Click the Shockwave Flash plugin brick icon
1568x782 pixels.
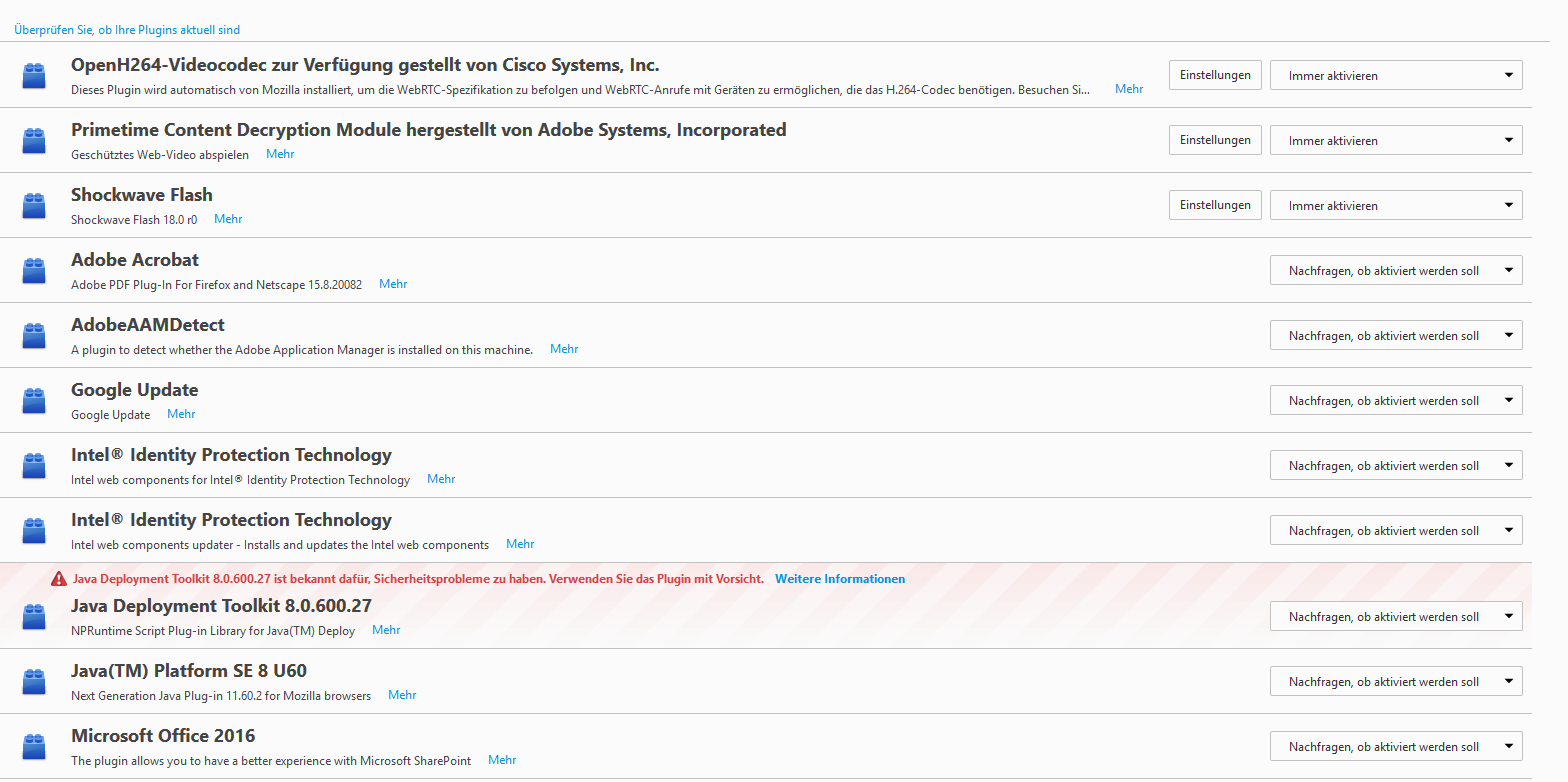tap(34, 206)
